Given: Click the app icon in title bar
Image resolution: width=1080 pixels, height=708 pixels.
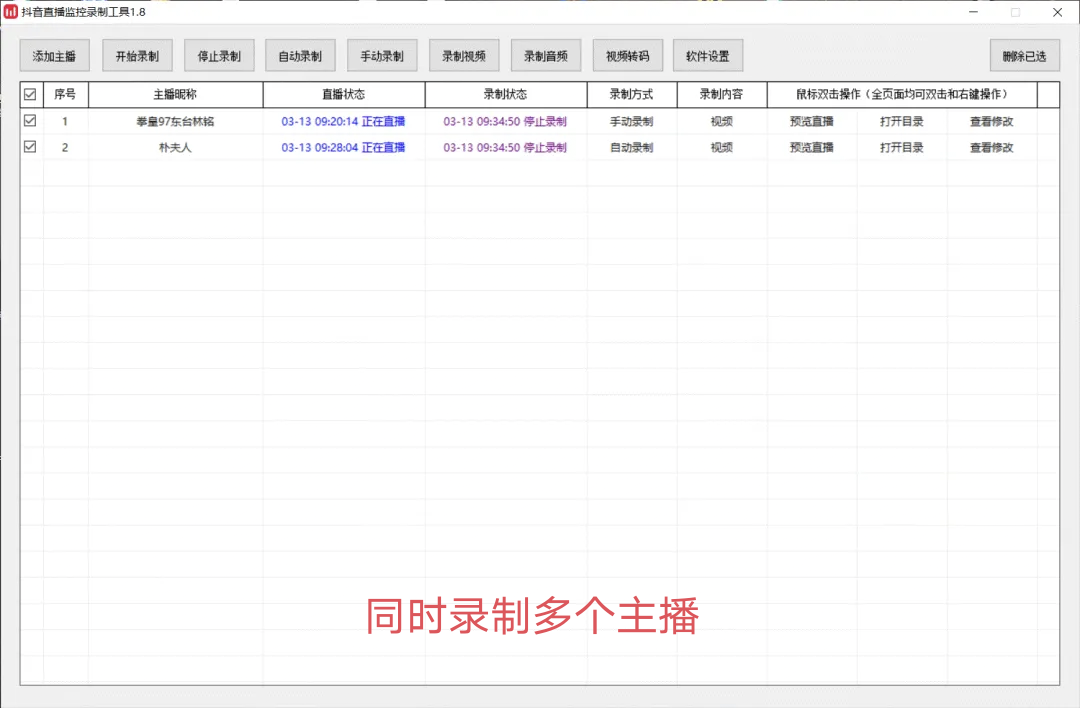Looking at the screenshot, I should click(x=10, y=12).
